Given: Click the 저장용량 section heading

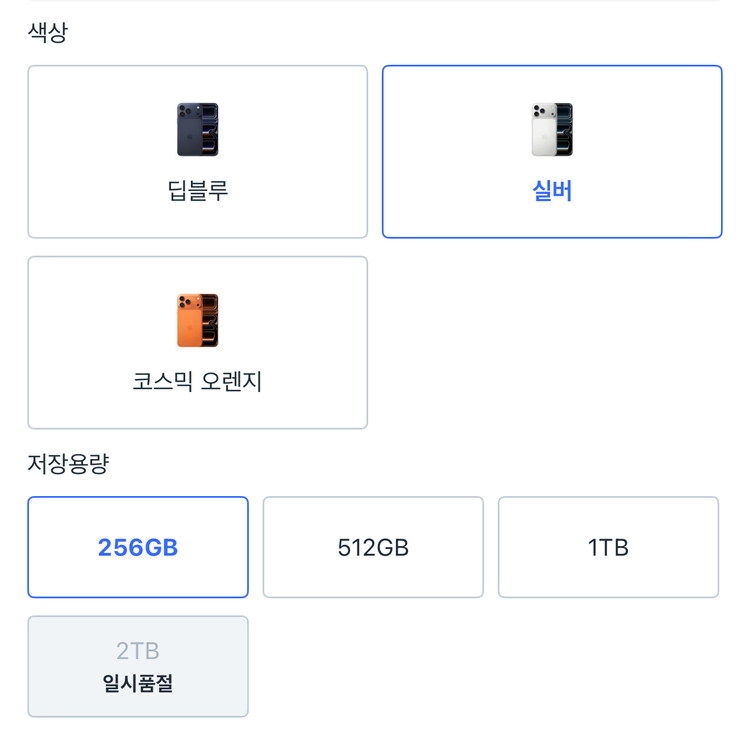Looking at the screenshot, I should point(68,463).
